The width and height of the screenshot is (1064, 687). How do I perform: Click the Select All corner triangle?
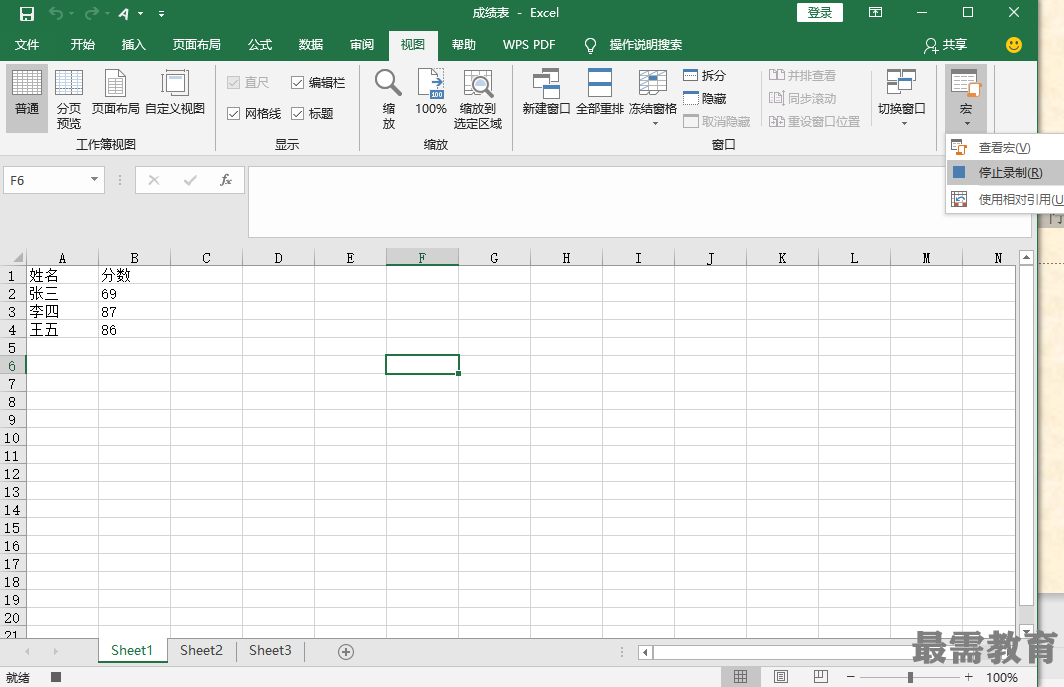click(17, 257)
